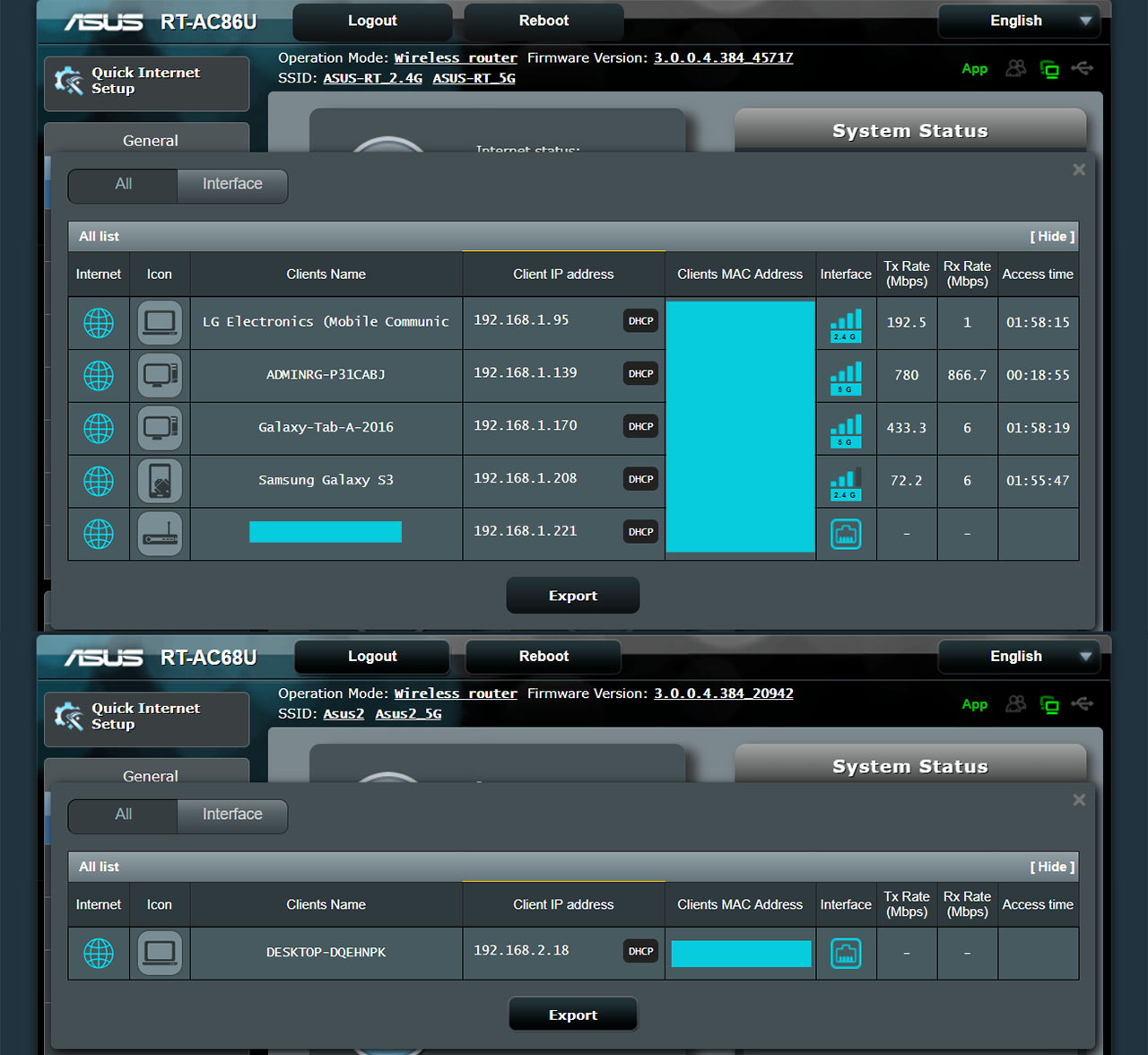Click Reboot button on RT-AC86U
1148x1055 pixels.
[544, 21]
